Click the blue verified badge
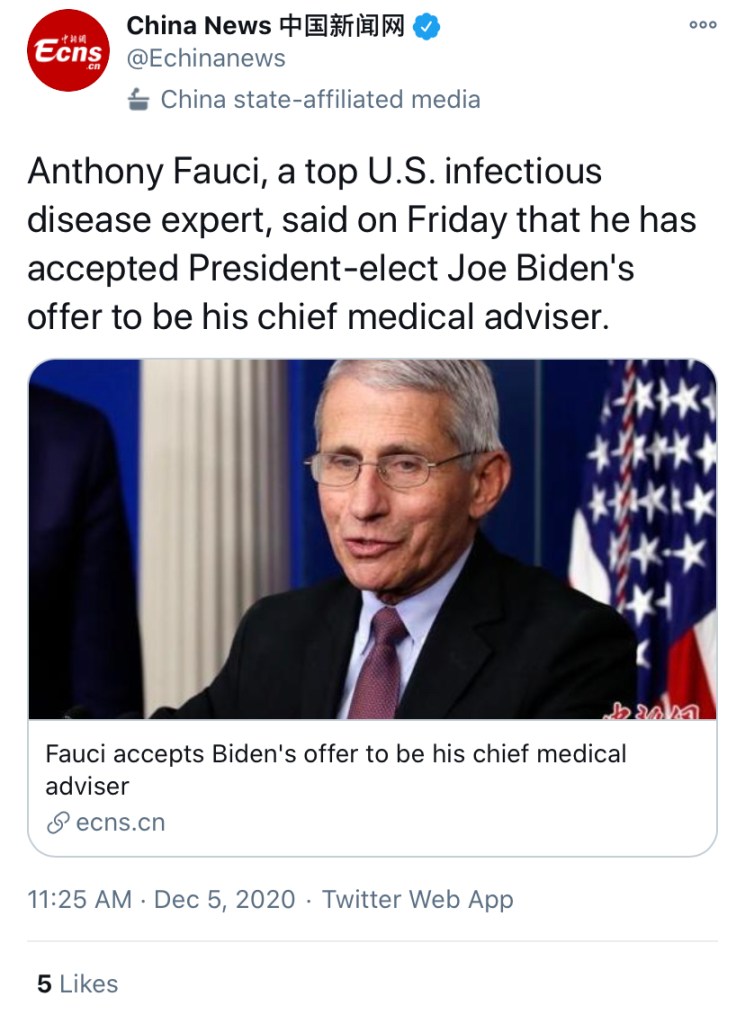 coord(427,27)
